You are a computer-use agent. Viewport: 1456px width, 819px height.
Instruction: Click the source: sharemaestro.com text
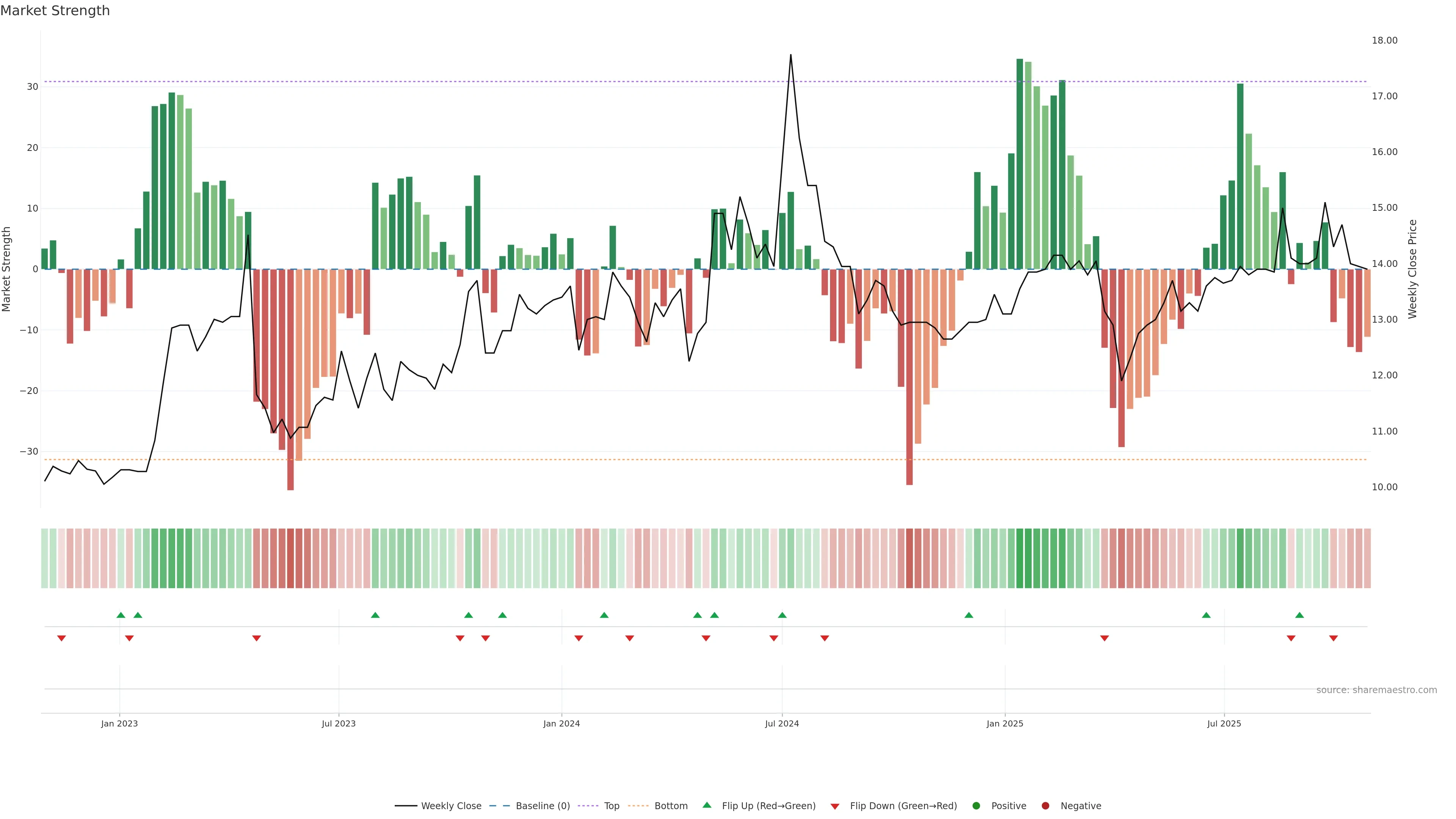point(1376,690)
